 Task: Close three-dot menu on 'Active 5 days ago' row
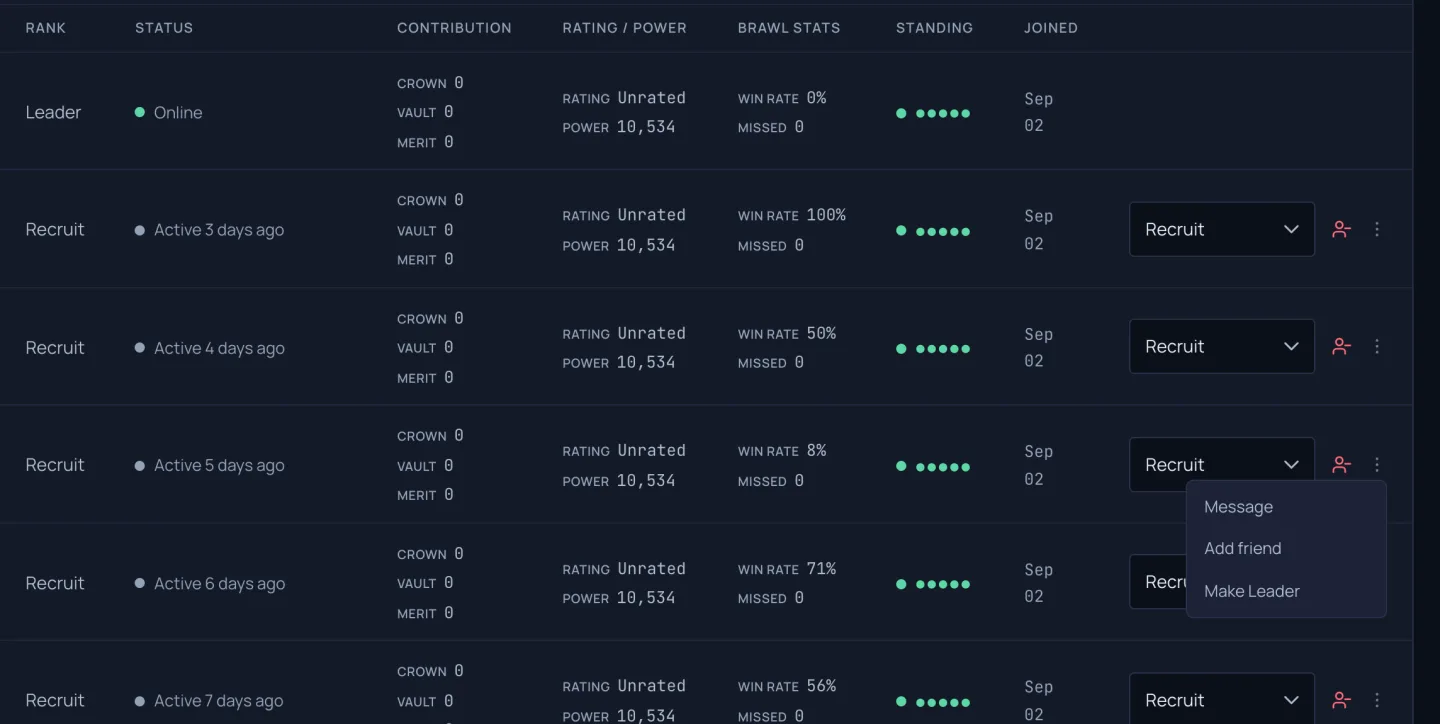click(x=1377, y=465)
